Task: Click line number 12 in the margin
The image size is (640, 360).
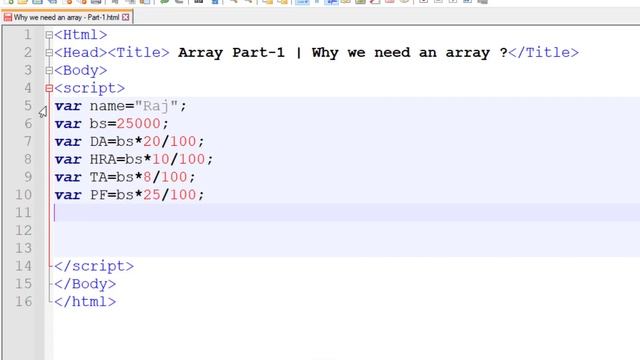Action: [x=23, y=230]
